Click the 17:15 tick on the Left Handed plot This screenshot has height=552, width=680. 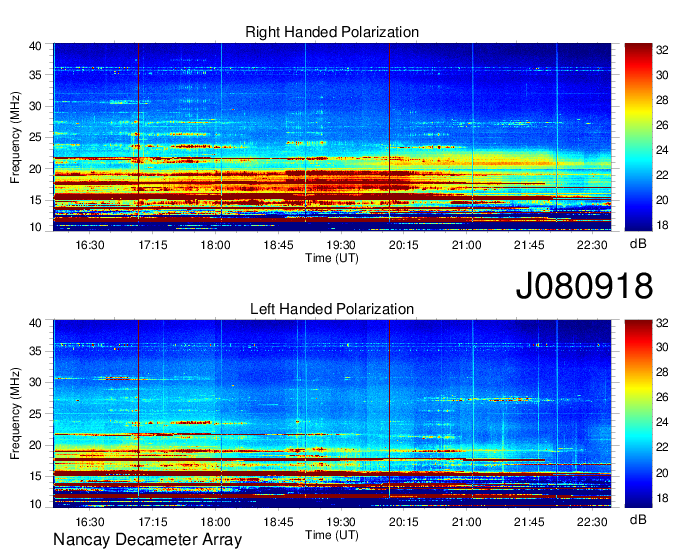tap(153, 522)
